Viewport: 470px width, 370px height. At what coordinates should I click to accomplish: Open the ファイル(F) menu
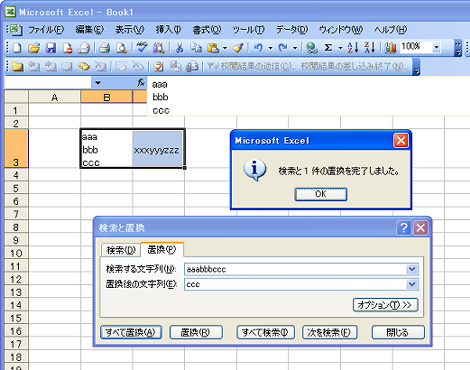46,30
